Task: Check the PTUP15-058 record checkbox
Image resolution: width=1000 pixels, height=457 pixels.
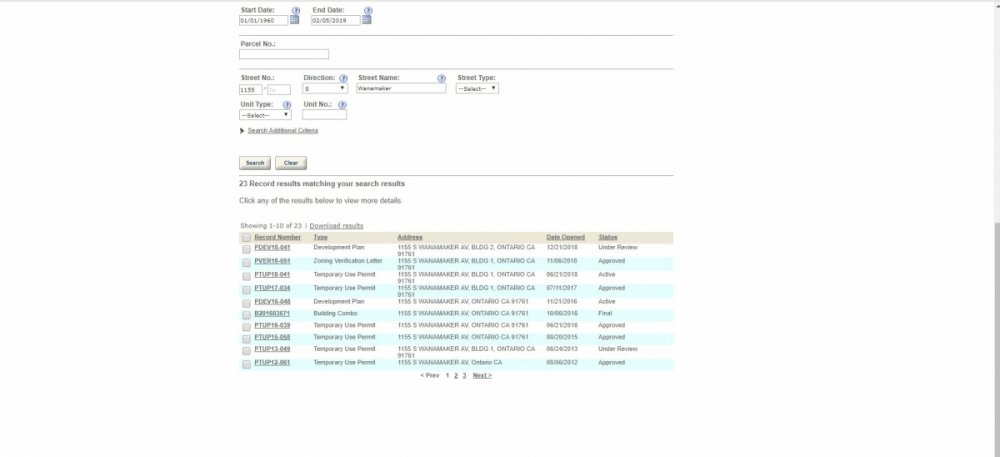Action: coord(246,339)
